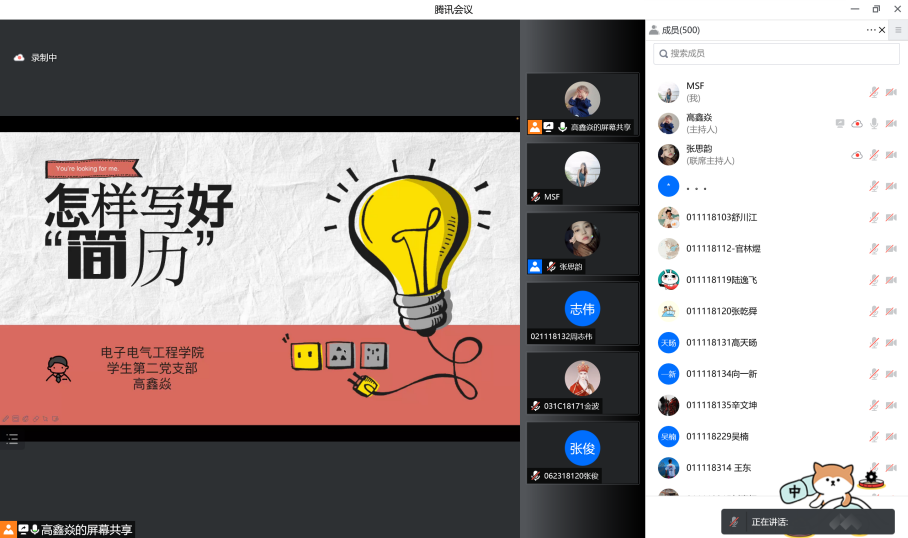Click the blue co-host icon on 张思韵's thumbnail
The image size is (908, 538).
pos(535,266)
